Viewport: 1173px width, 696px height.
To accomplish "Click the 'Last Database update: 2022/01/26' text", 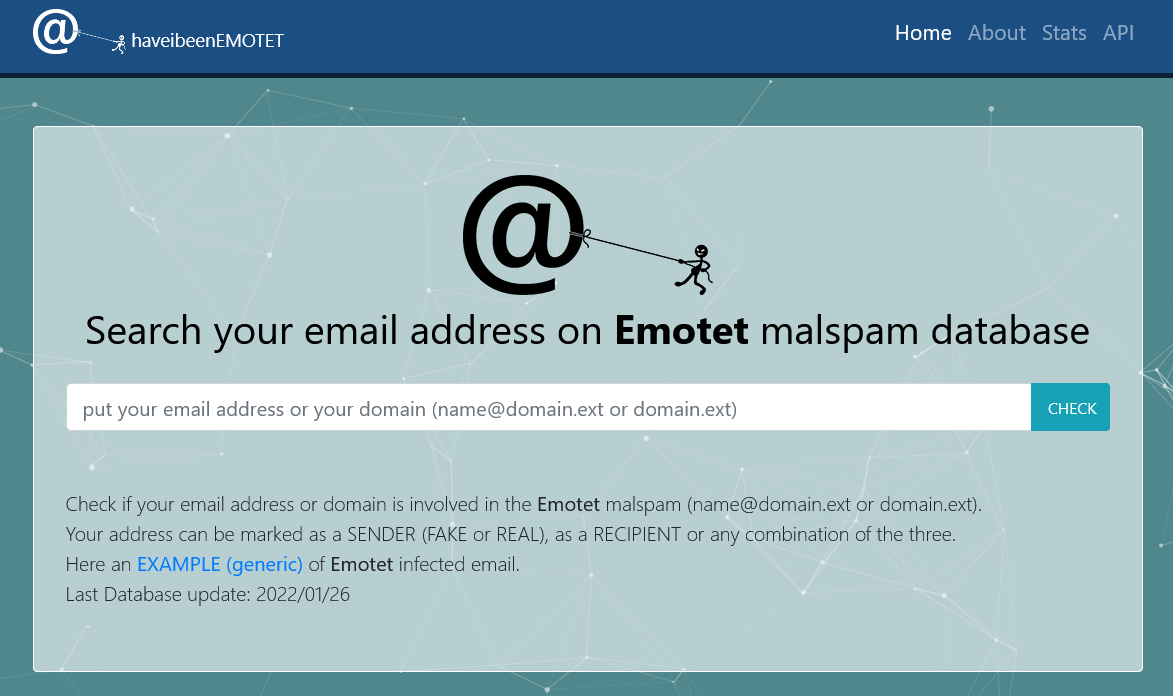I will 207,594.
